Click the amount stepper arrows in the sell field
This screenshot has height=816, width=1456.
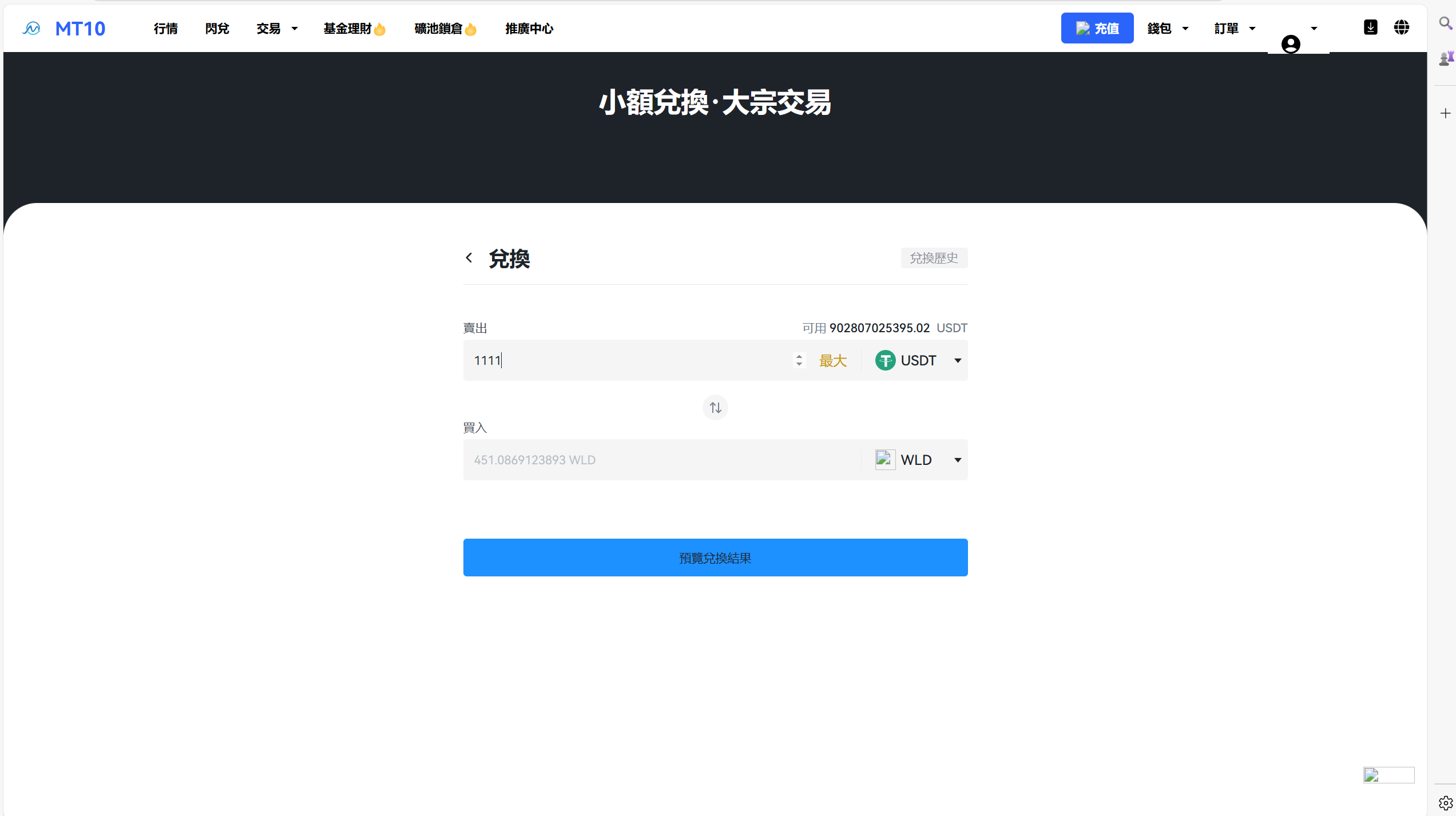point(799,360)
